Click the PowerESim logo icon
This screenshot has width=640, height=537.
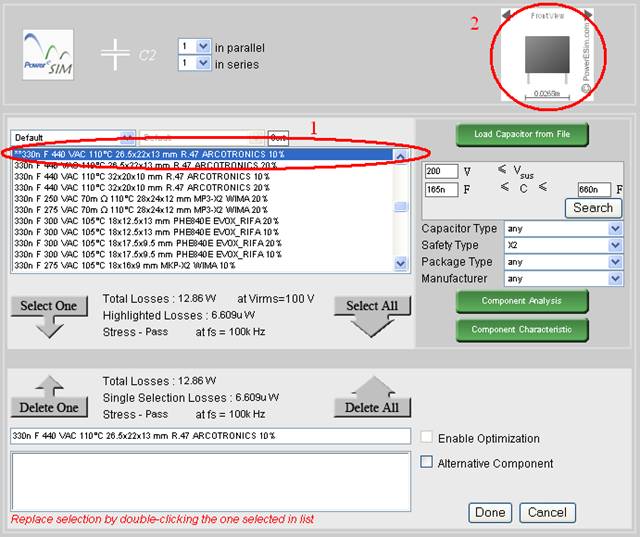click(46, 55)
